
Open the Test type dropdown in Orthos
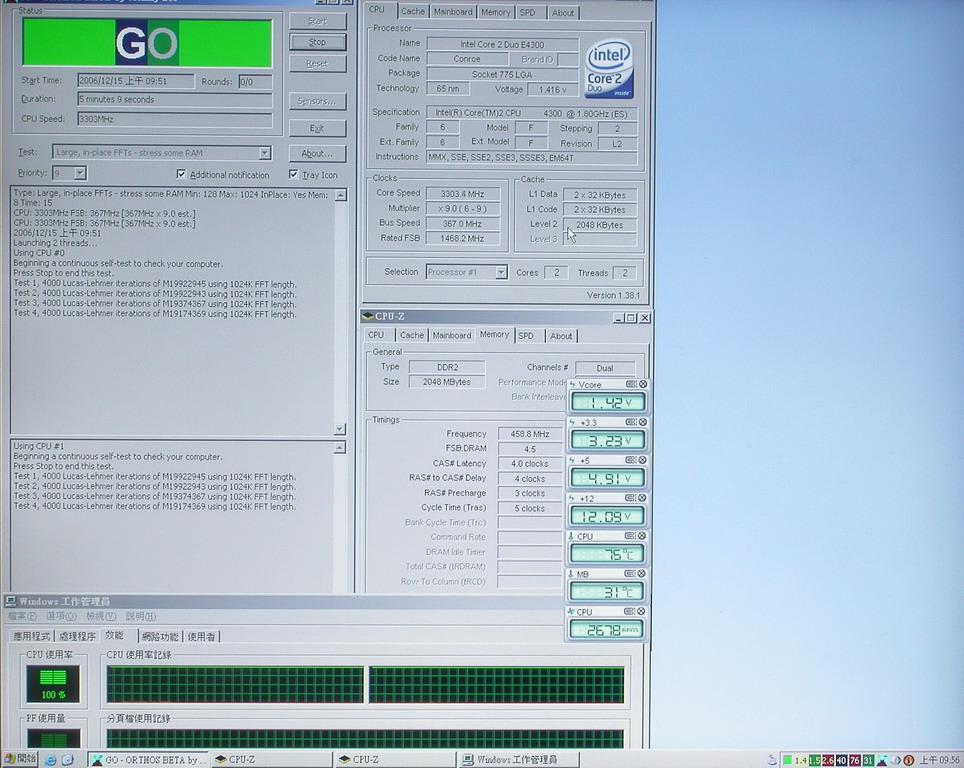coord(264,152)
